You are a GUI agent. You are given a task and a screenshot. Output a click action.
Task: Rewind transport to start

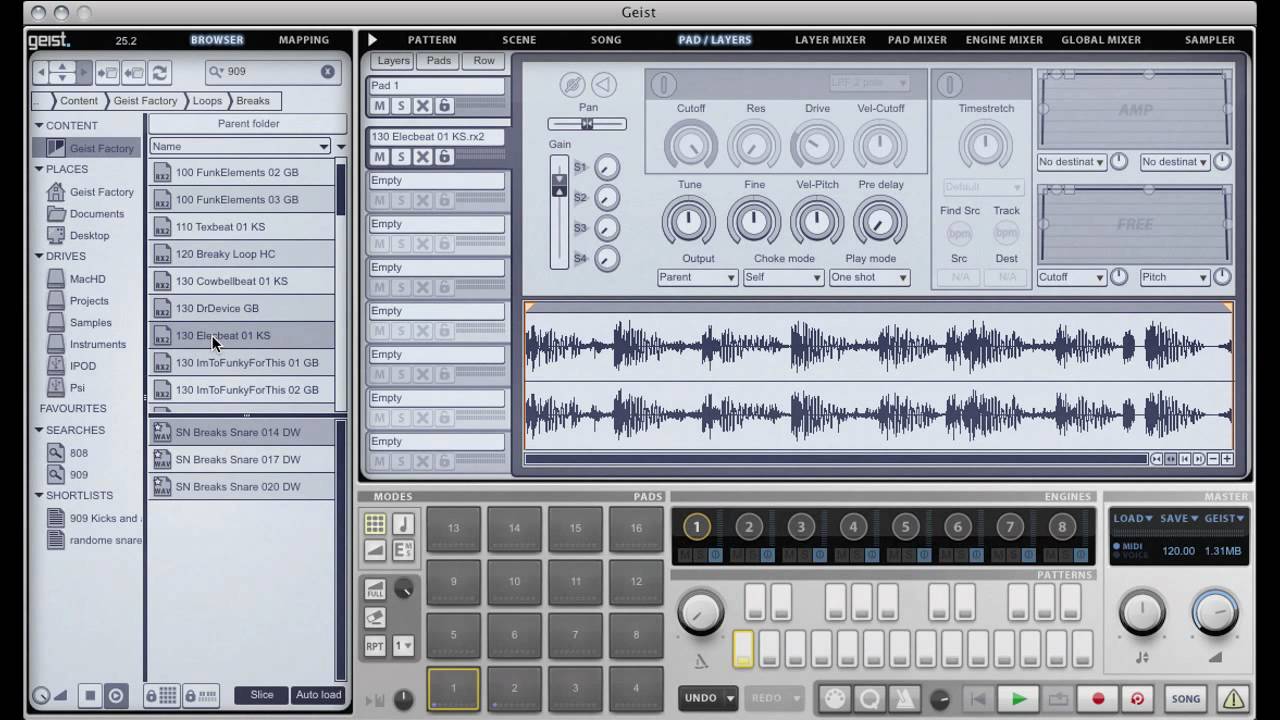979,699
